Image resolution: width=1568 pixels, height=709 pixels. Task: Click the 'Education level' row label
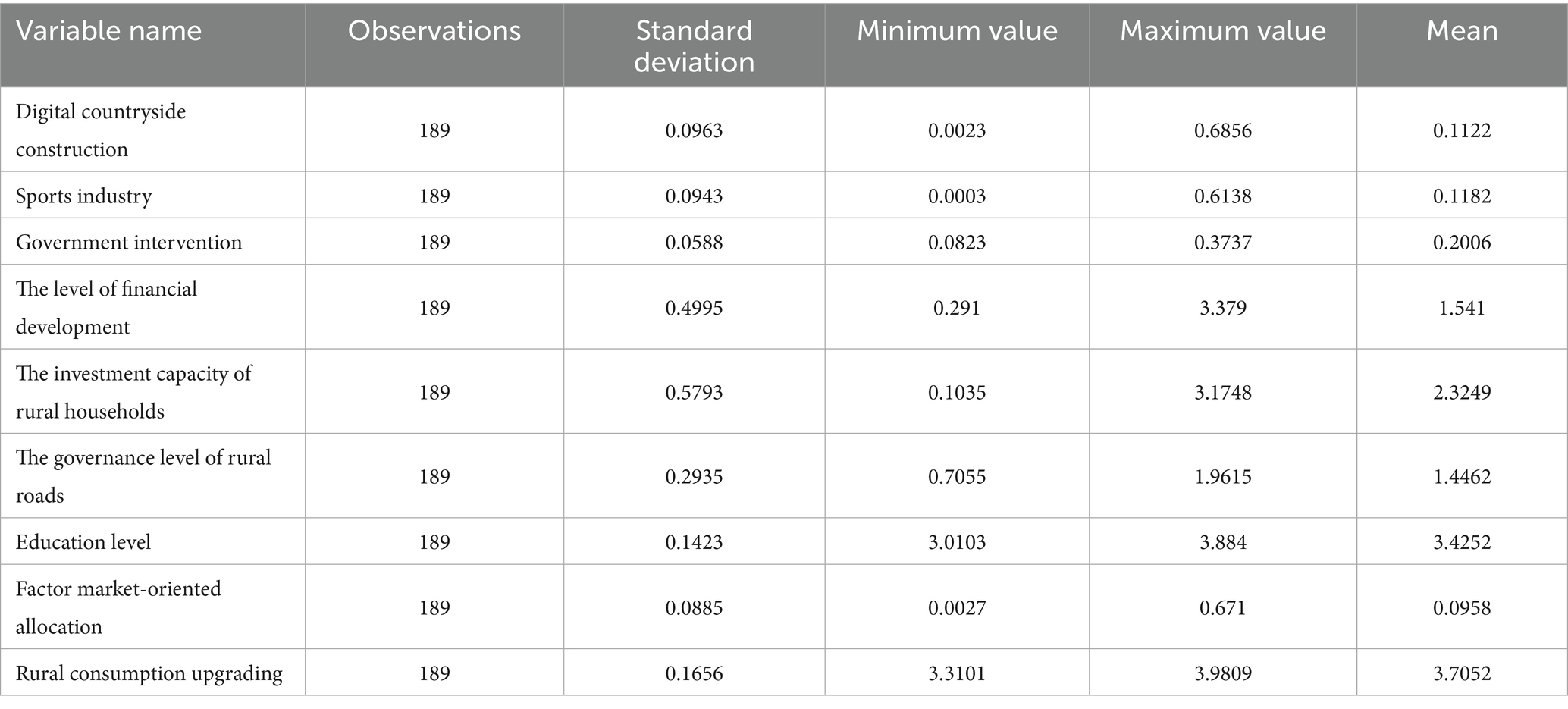tap(83, 542)
